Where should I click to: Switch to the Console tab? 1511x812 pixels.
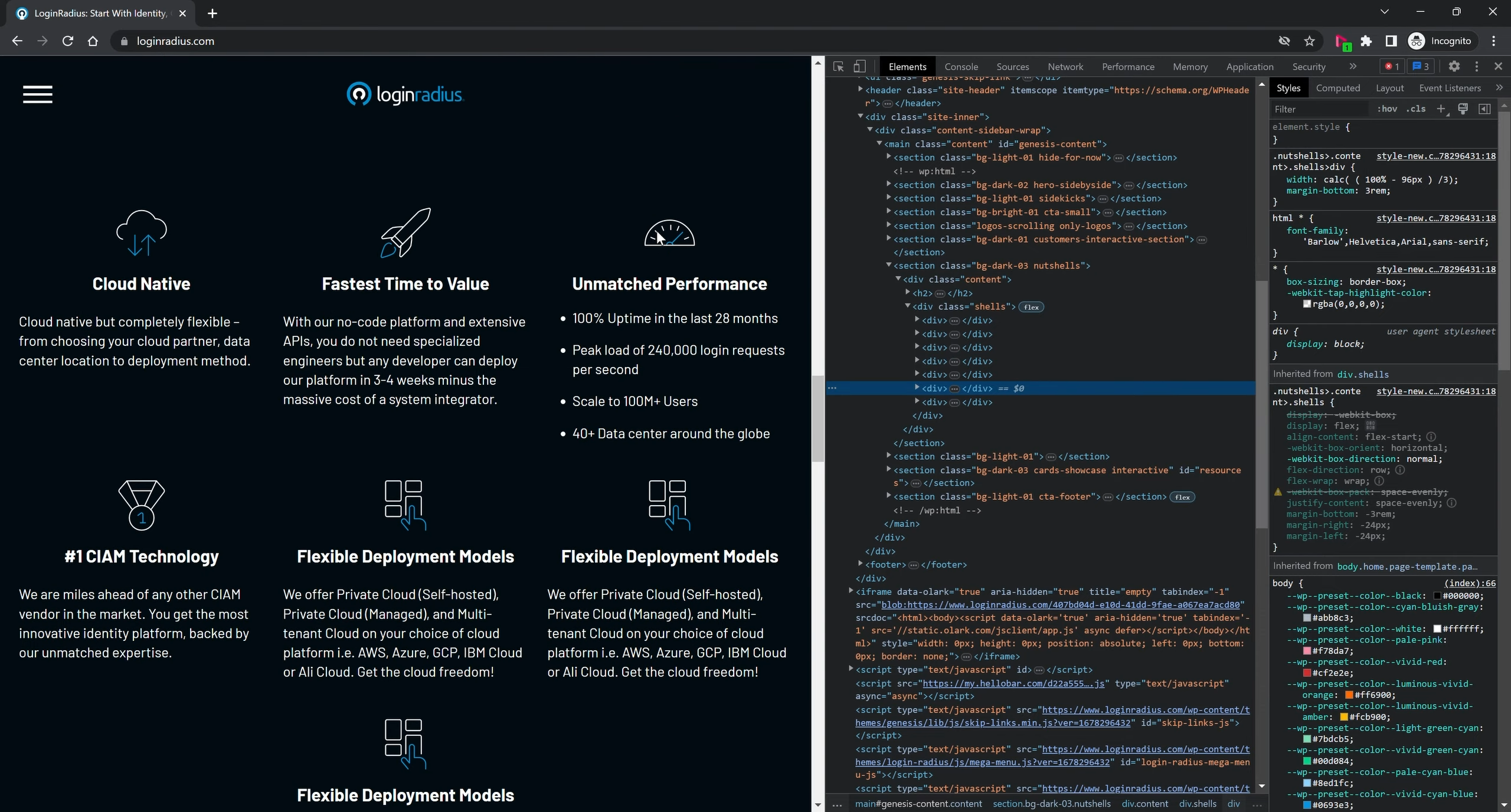coord(961,67)
